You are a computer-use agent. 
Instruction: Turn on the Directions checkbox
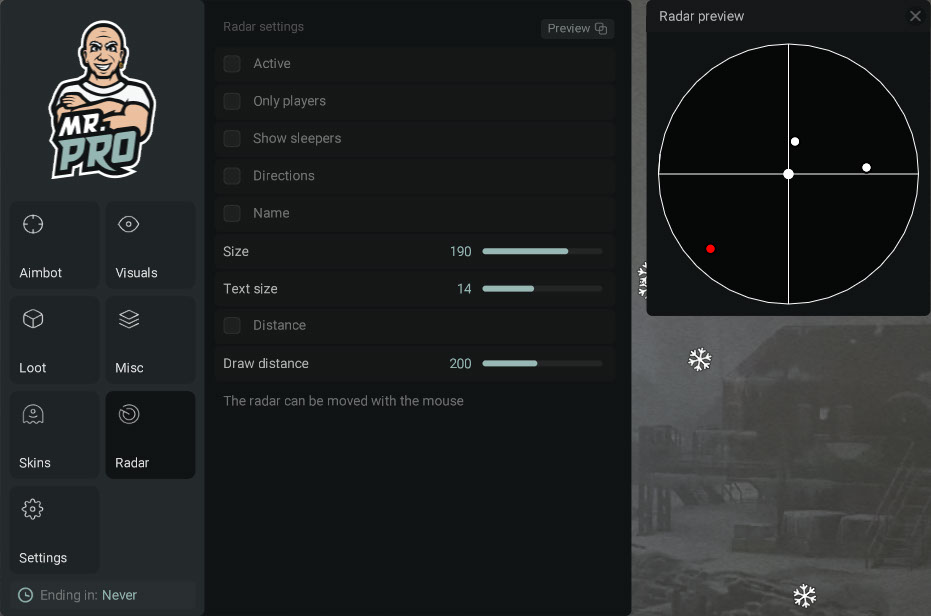tap(232, 176)
